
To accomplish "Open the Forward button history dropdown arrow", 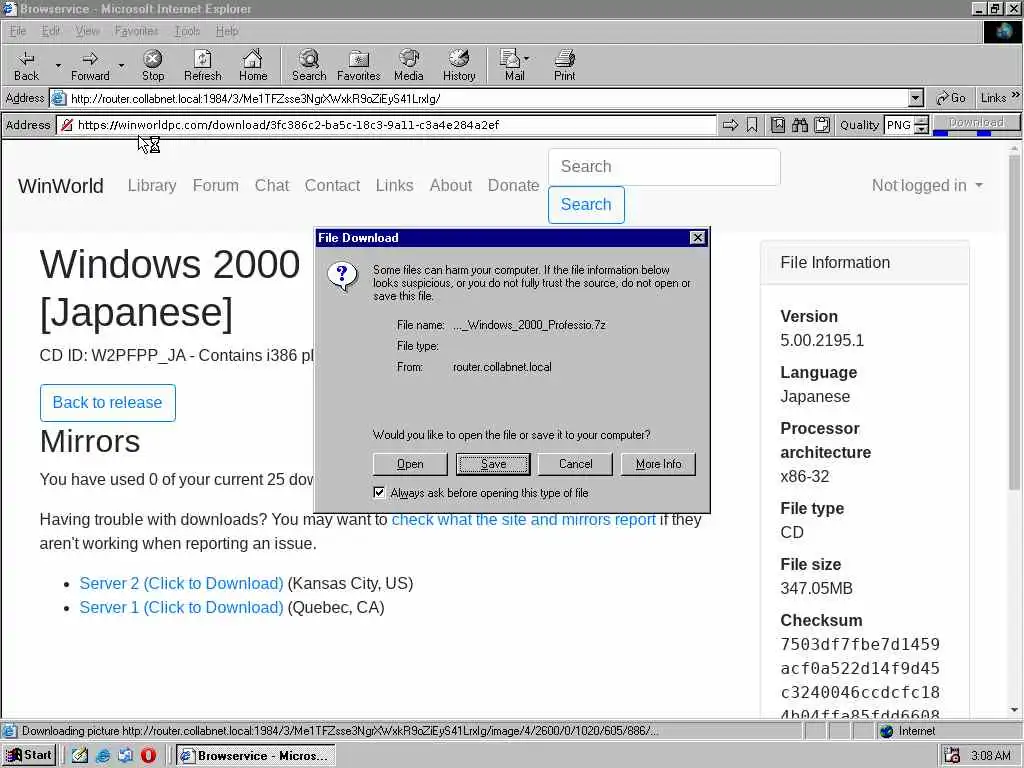I will click(x=121, y=65).
